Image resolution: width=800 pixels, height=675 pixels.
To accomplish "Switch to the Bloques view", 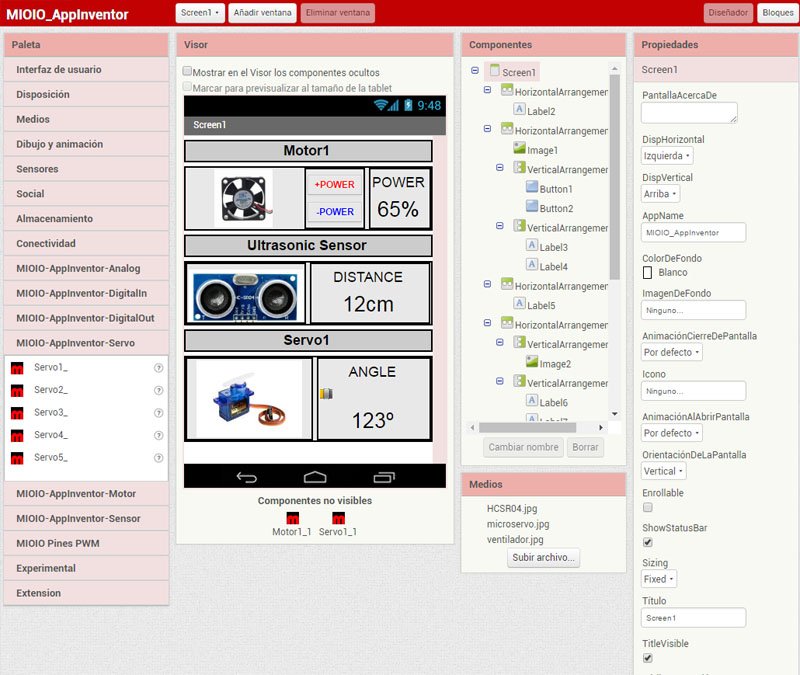I will [778, 13].
